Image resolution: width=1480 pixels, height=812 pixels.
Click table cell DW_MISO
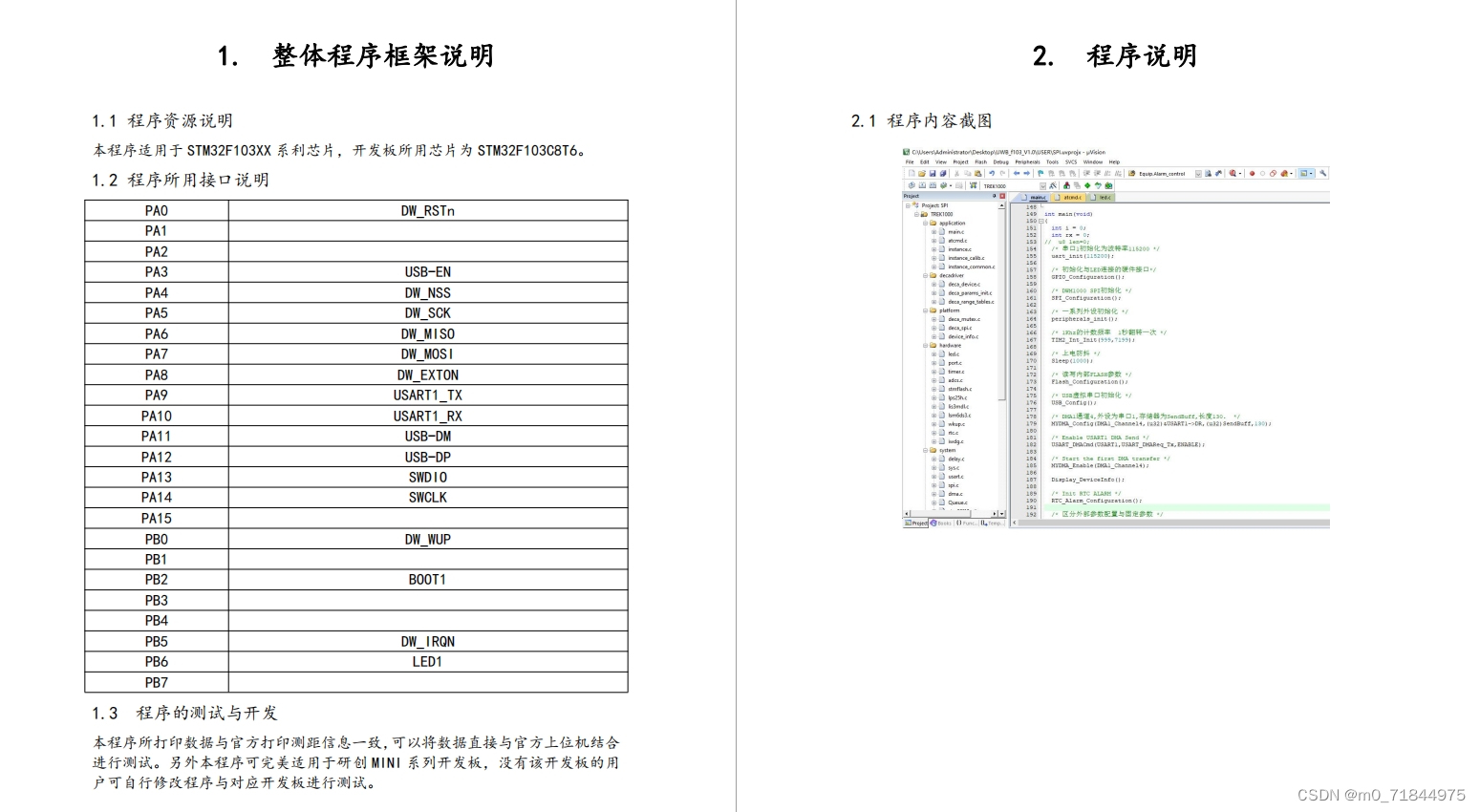[428, 333]
